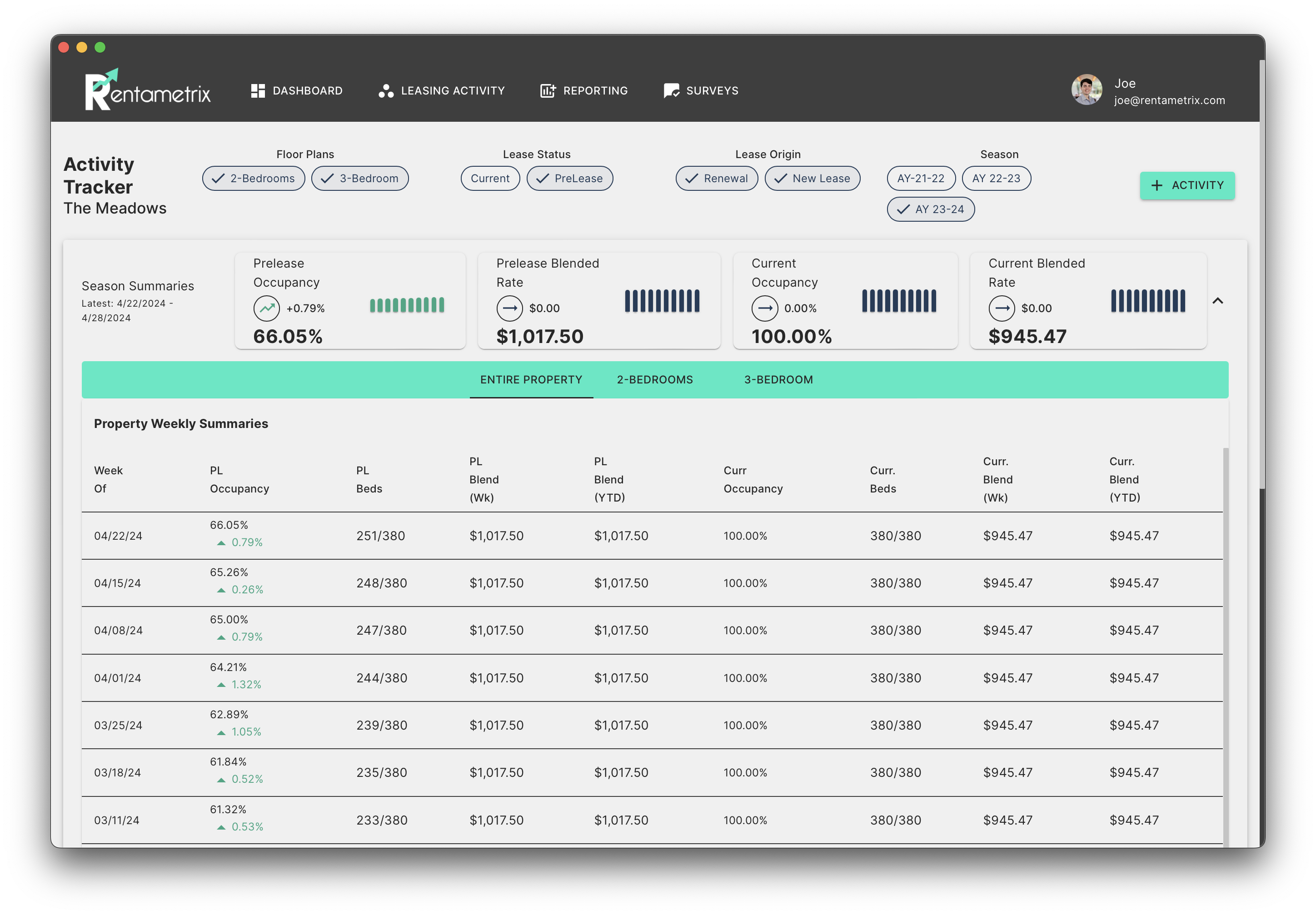The width and height of the screenshot is (1316, 915).
Task: Click the Reporting chart icon
Action: [548, 90]
